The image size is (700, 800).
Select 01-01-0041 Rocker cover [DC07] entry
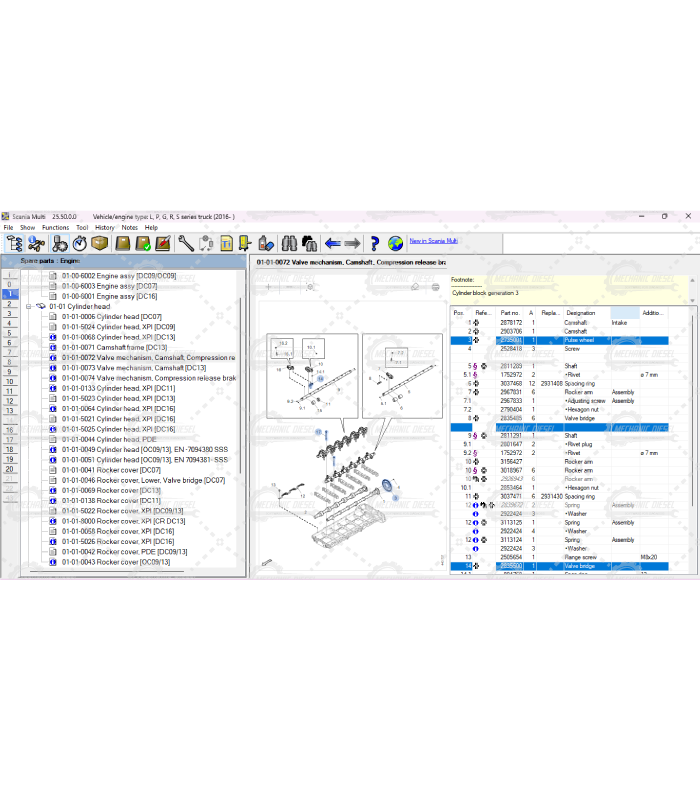pyautogui.click(x=111, y=470)
